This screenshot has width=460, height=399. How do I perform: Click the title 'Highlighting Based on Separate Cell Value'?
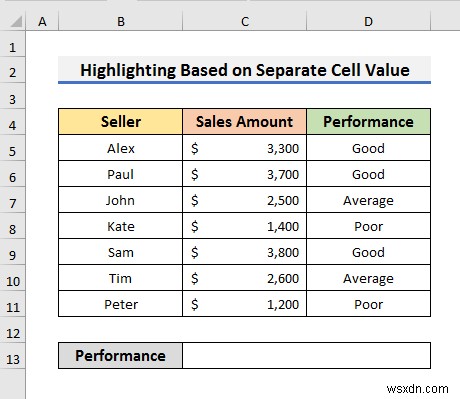tap(245, 70)
